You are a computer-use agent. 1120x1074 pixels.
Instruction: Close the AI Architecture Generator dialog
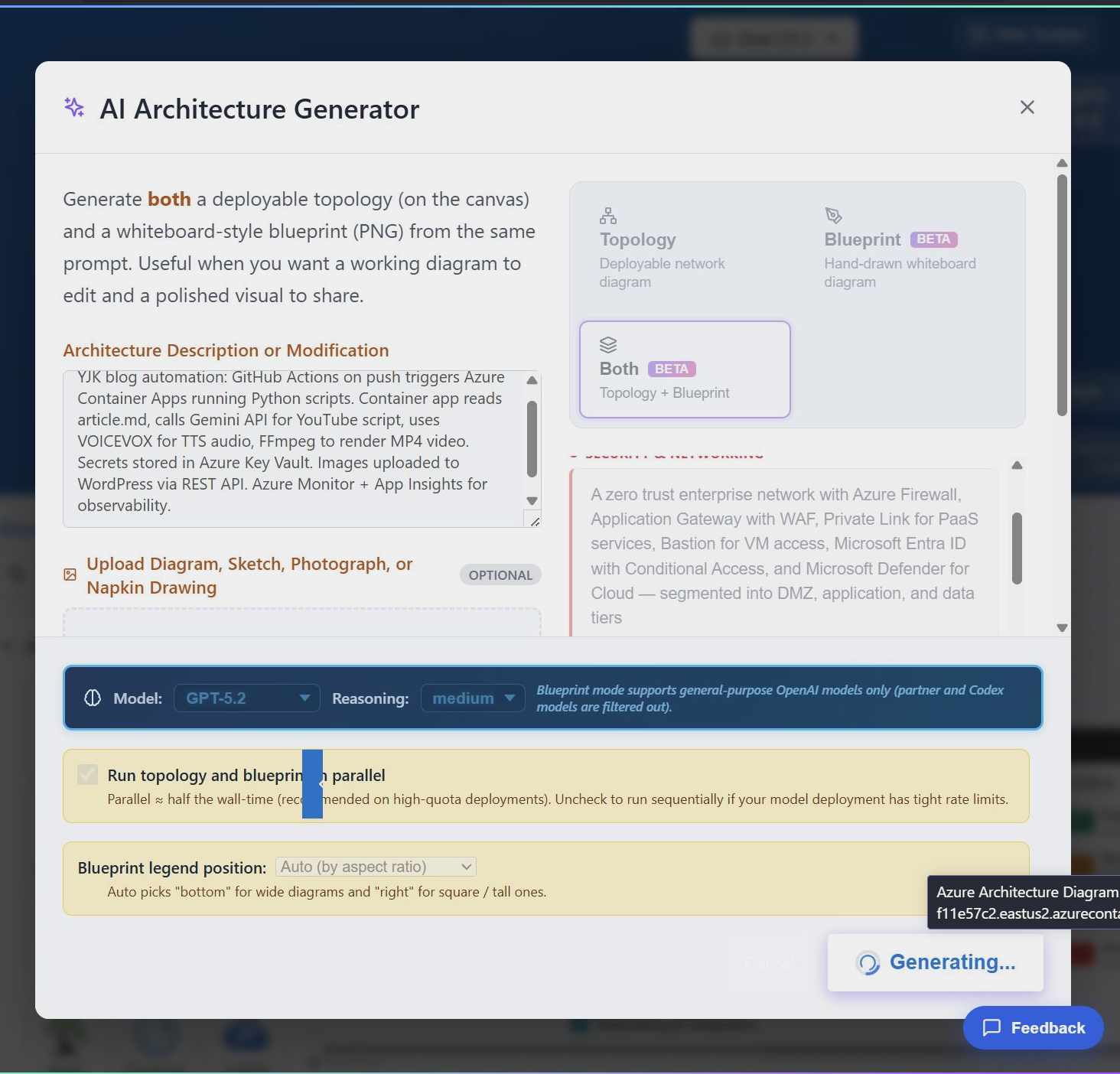pos(1027,107)
